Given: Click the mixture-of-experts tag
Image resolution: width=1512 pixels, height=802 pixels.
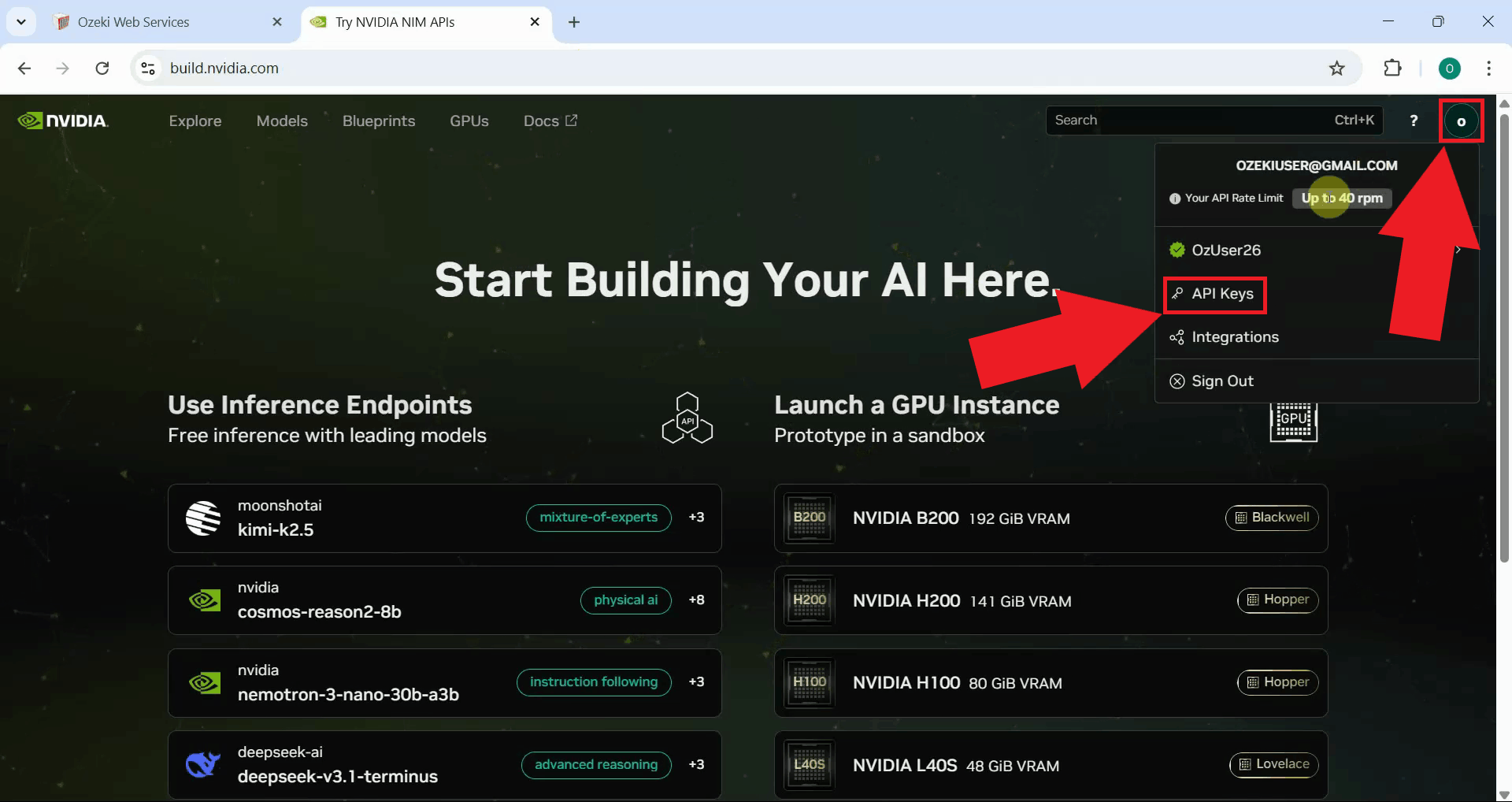Looking at the screenshot, I should [x=598, y=518].
